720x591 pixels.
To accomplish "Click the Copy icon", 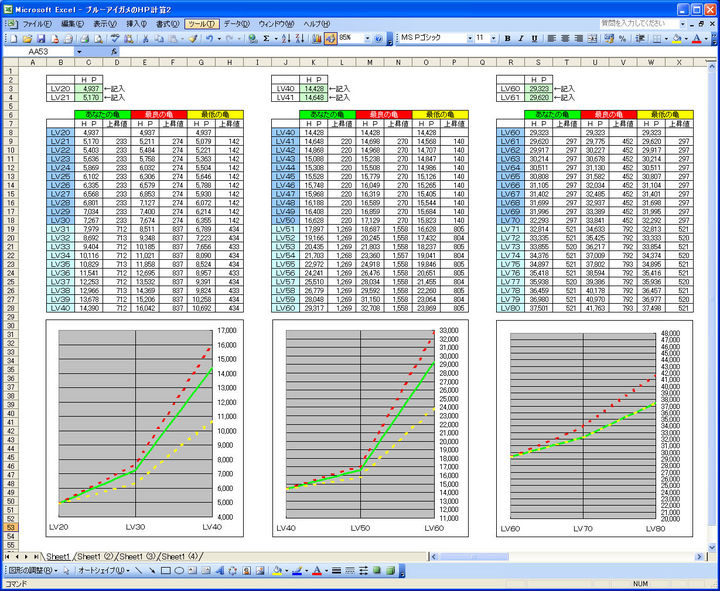I will pyautogui.click(x=159, y=39).
